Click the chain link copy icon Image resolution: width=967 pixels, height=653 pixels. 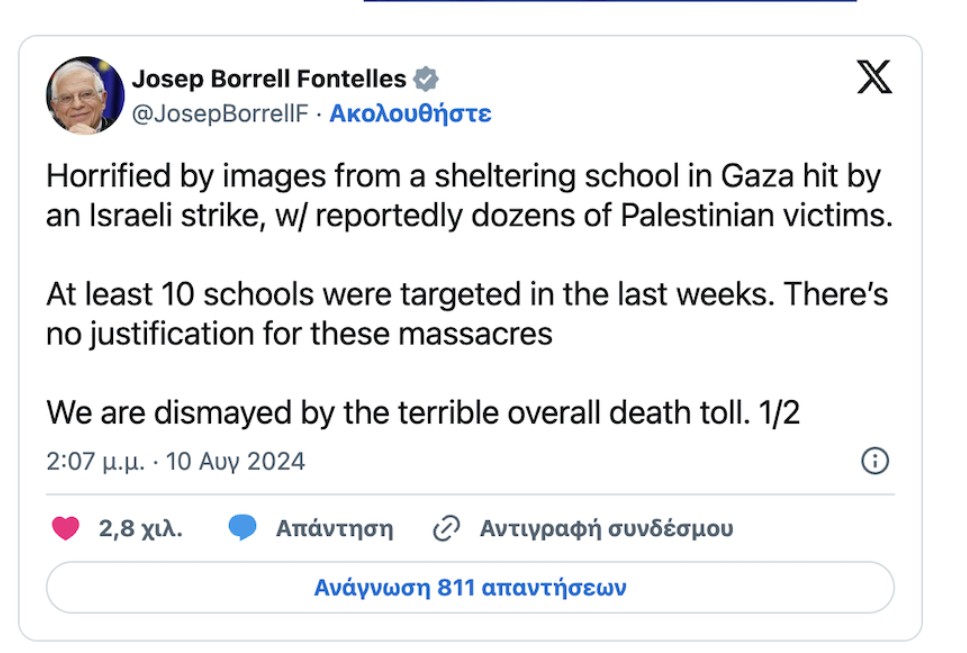pyautogui.click(x=446, y=528)
